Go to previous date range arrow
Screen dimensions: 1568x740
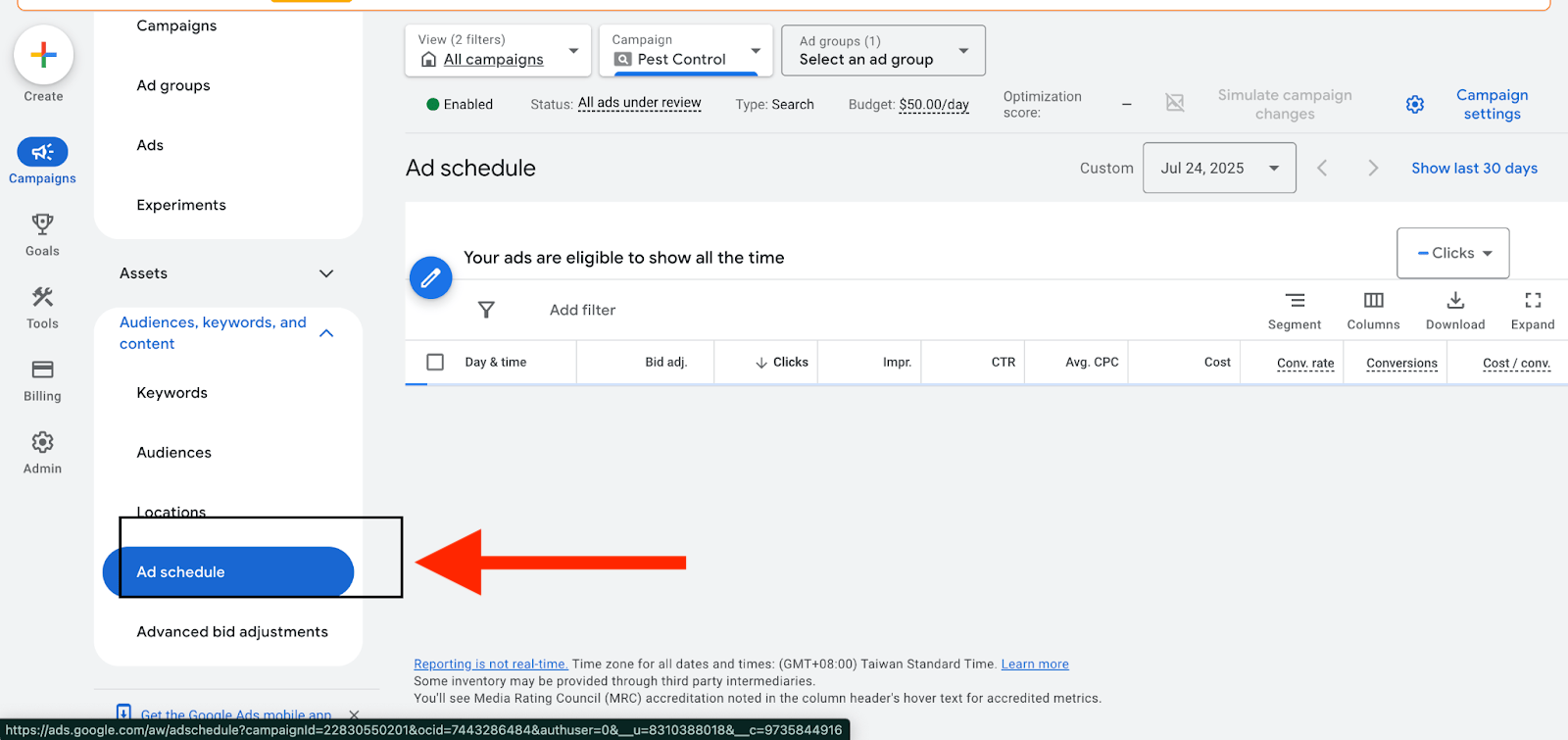point(1322,168)
